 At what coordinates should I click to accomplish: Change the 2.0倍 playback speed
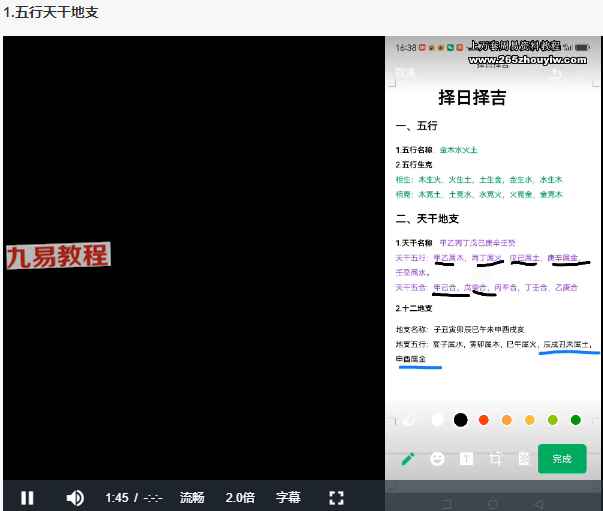(240, 498)
